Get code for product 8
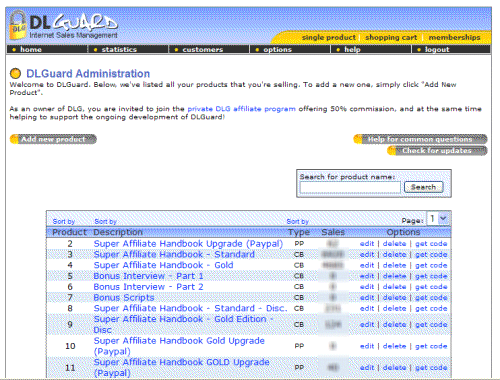The image size is (500, 380). (431, 308)
